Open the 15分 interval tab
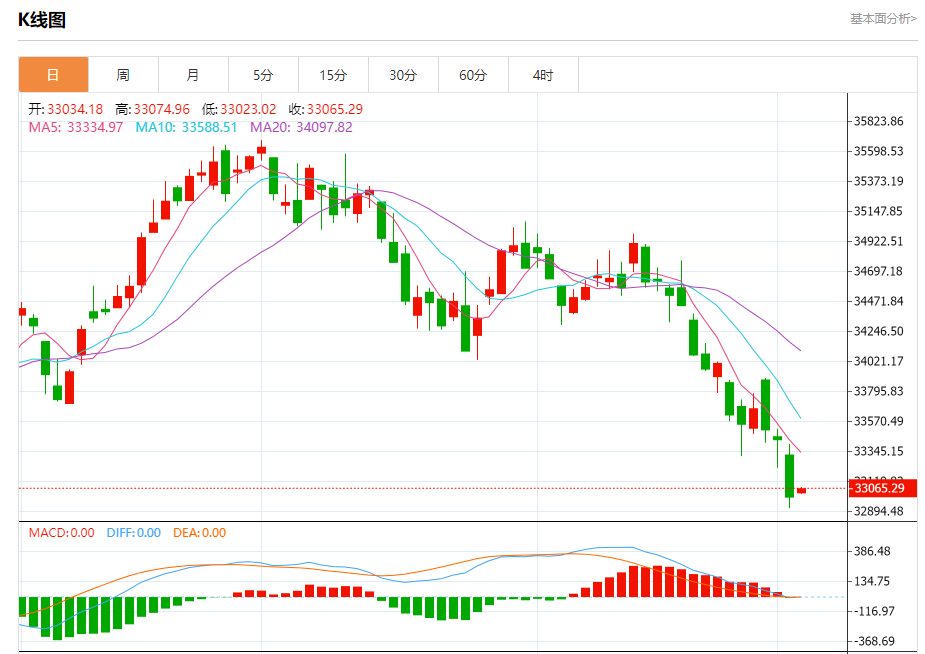Viewport: 925px width, 654px height. (333, 75)
